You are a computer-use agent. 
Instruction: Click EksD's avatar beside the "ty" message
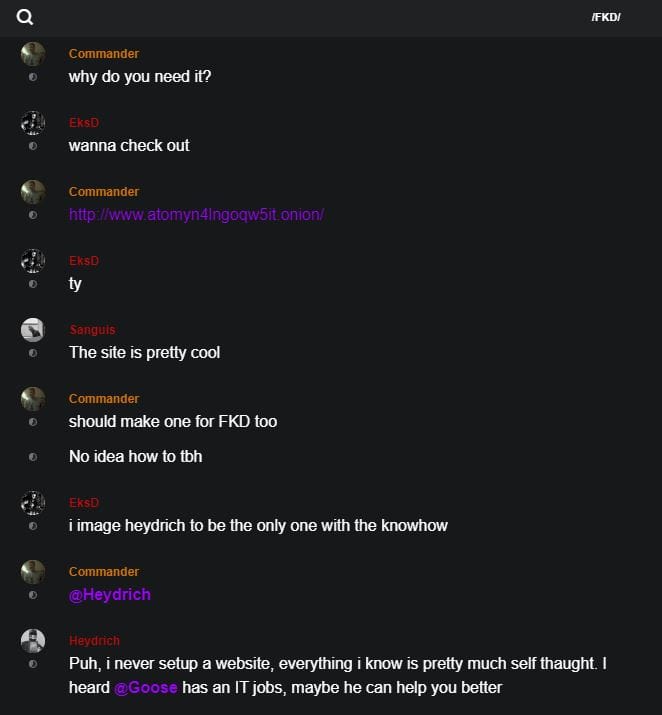[x=33, y=261]
